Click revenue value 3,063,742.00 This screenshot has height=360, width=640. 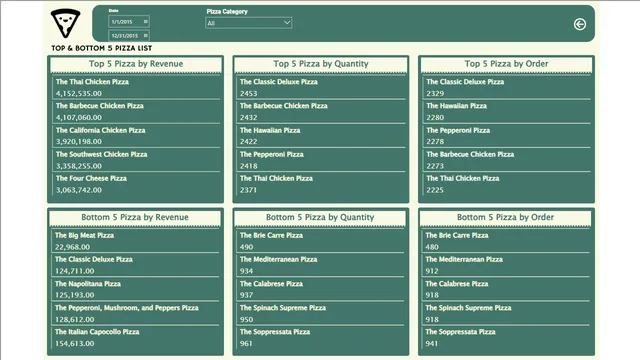click(79, 190)
